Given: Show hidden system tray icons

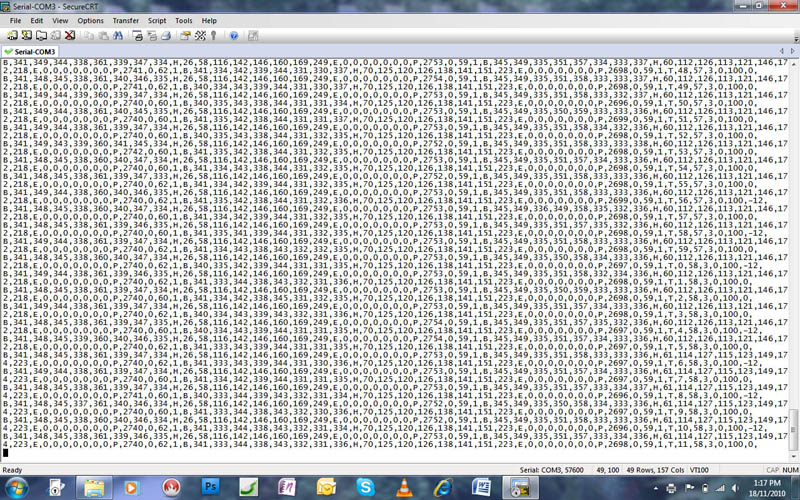Looking at the screenshot, I should coord(657,488).
